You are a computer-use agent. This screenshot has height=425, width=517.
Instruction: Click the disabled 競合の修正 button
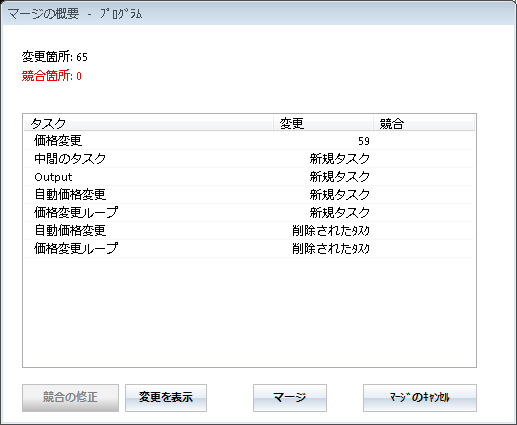(70, 398)
